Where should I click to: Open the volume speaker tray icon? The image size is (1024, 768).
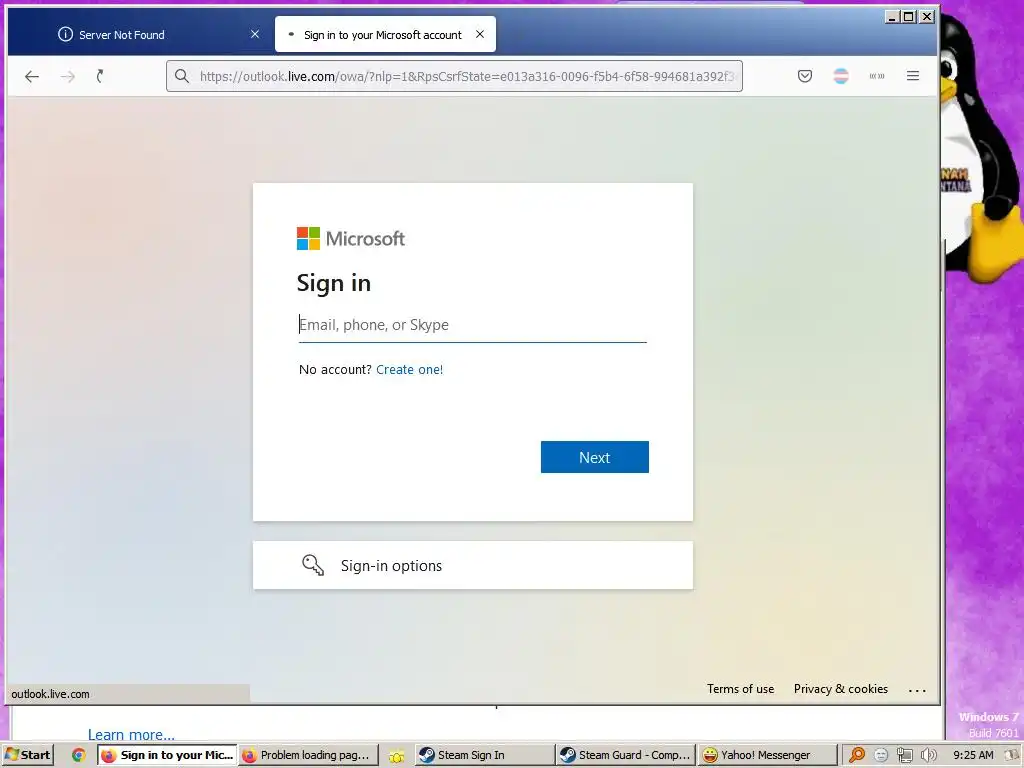[x=928, y=755]
